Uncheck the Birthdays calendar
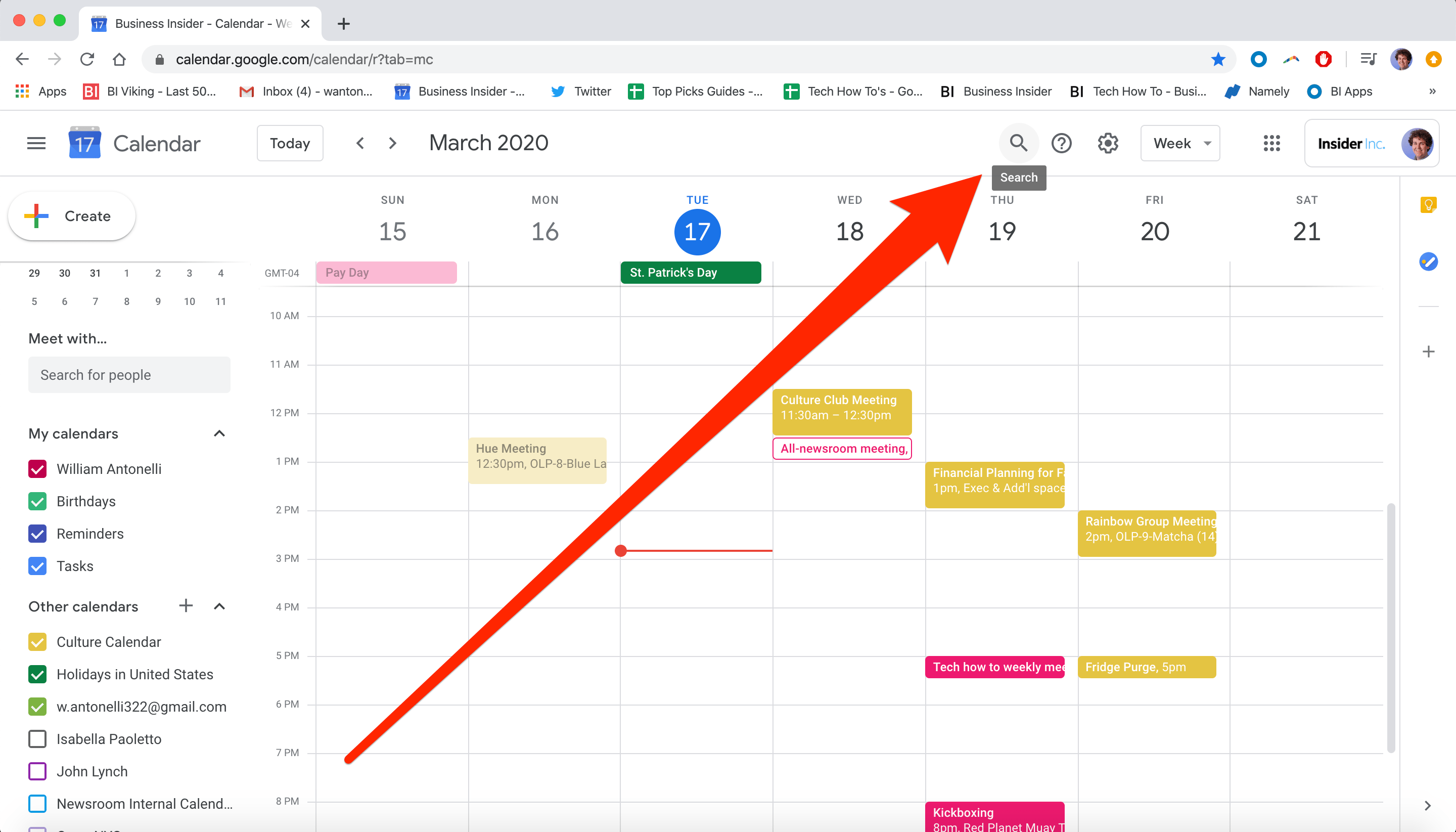Image resolution: width=1456 pixels, height=832 pixels. (38, 501)
